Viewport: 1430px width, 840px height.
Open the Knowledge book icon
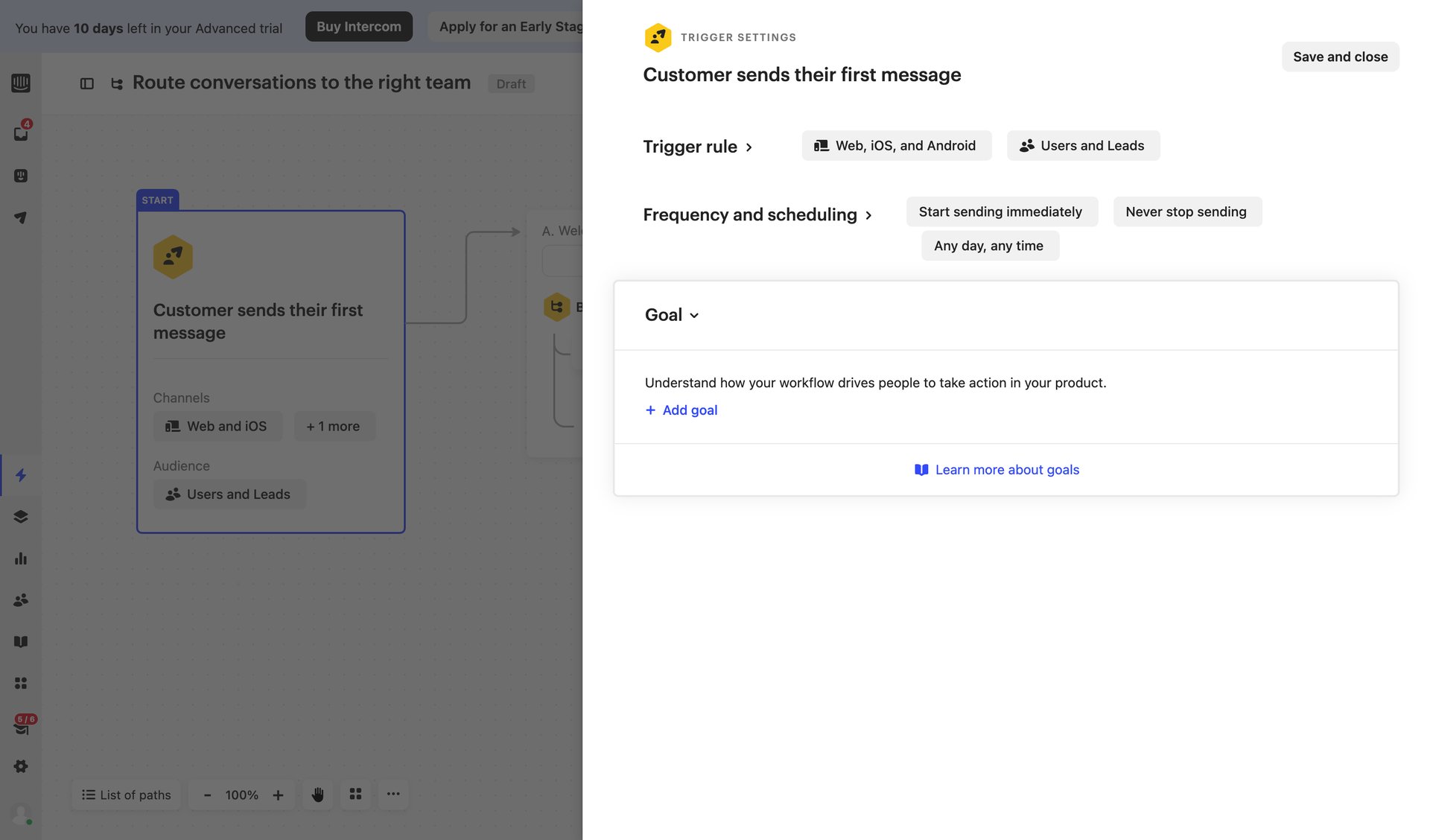point(20,641)
